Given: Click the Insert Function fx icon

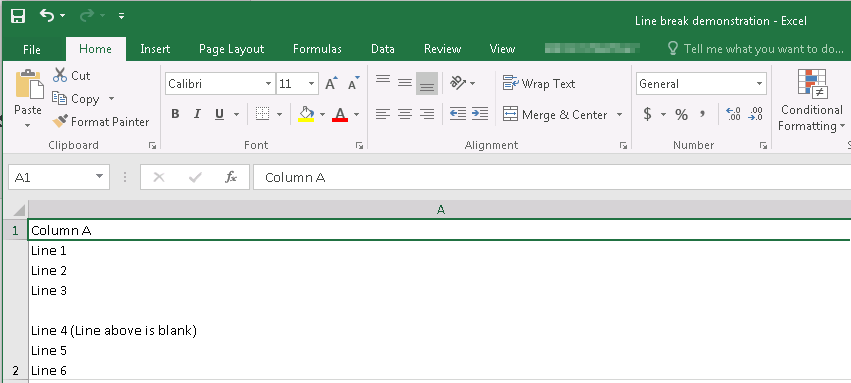Looking at the screenshot, I should 231,177.
